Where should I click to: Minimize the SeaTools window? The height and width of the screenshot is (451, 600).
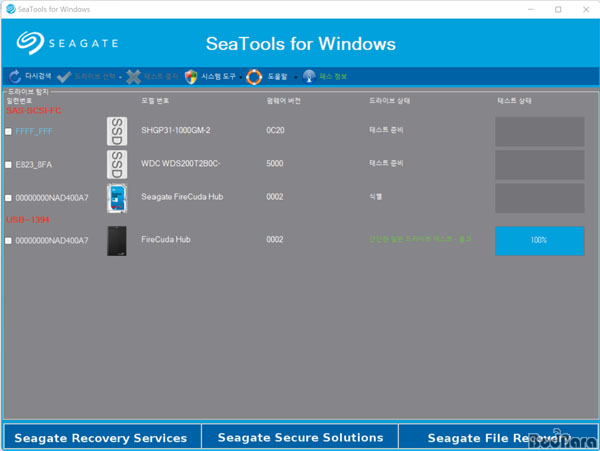point(531,9)
